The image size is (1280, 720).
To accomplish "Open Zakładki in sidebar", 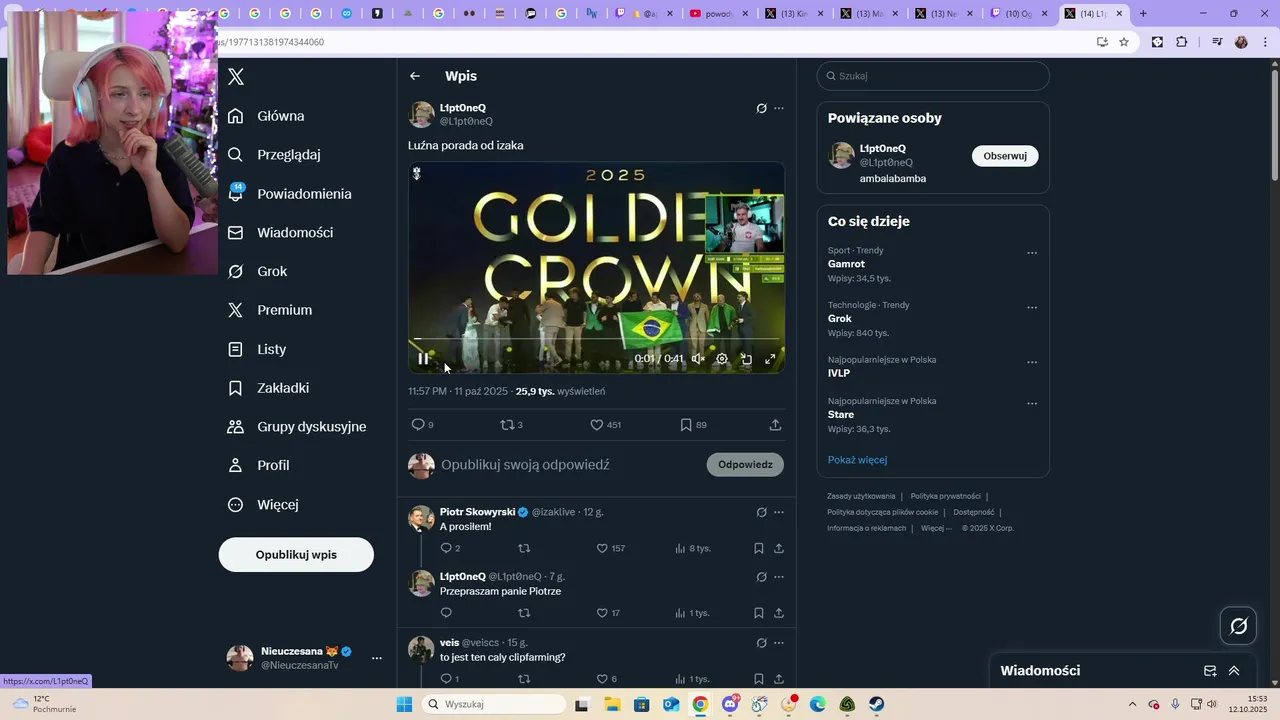I will 269,388.
